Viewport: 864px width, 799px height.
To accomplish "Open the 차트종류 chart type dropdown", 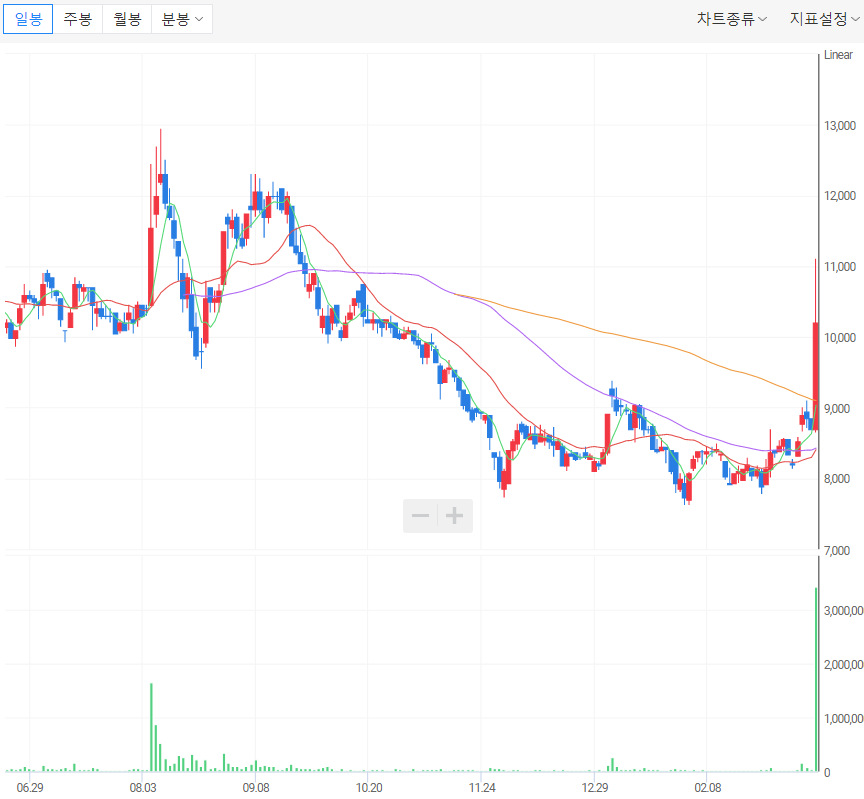I will tap(732, 19).
